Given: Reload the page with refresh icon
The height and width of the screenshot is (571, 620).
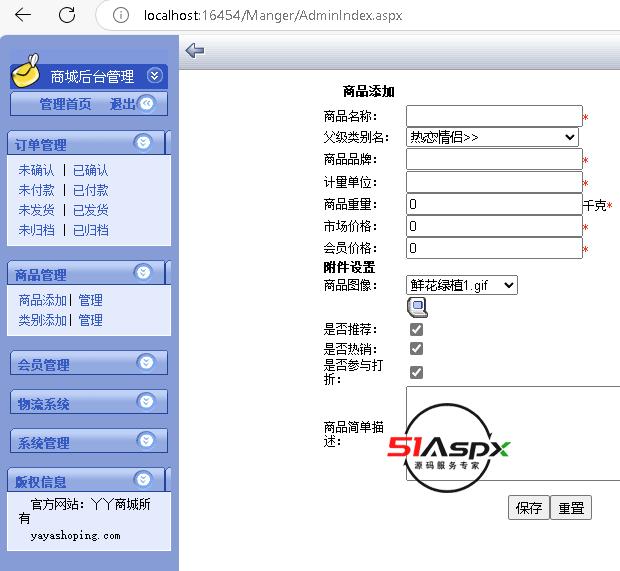Looking at the screenshot, I should (67, 15).
